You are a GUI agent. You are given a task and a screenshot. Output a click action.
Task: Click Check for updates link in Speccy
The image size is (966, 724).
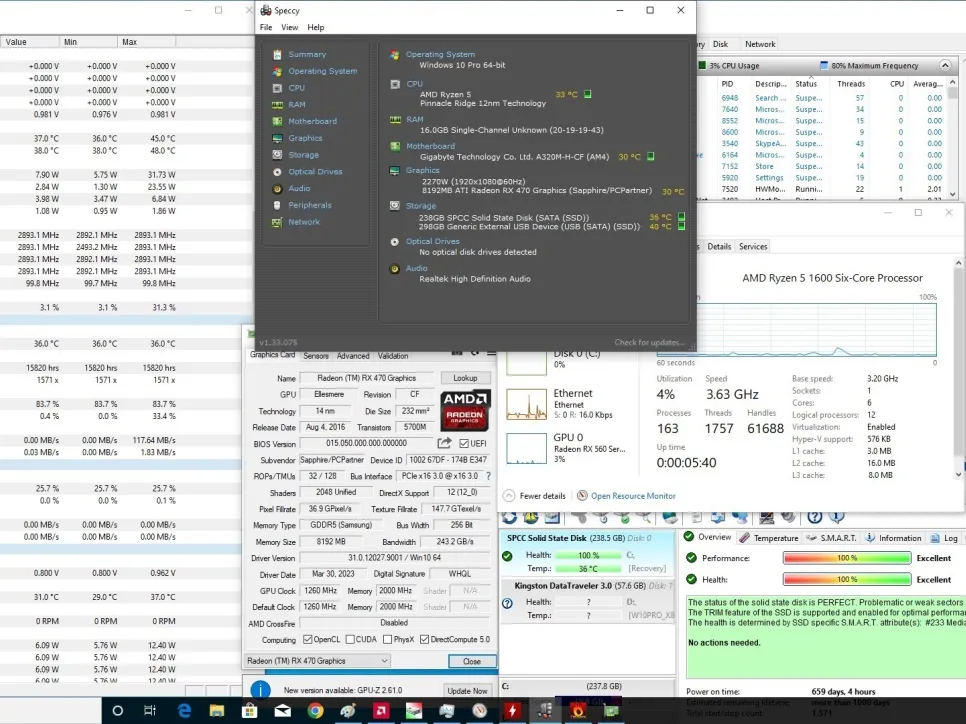click(x=649, y=343)
